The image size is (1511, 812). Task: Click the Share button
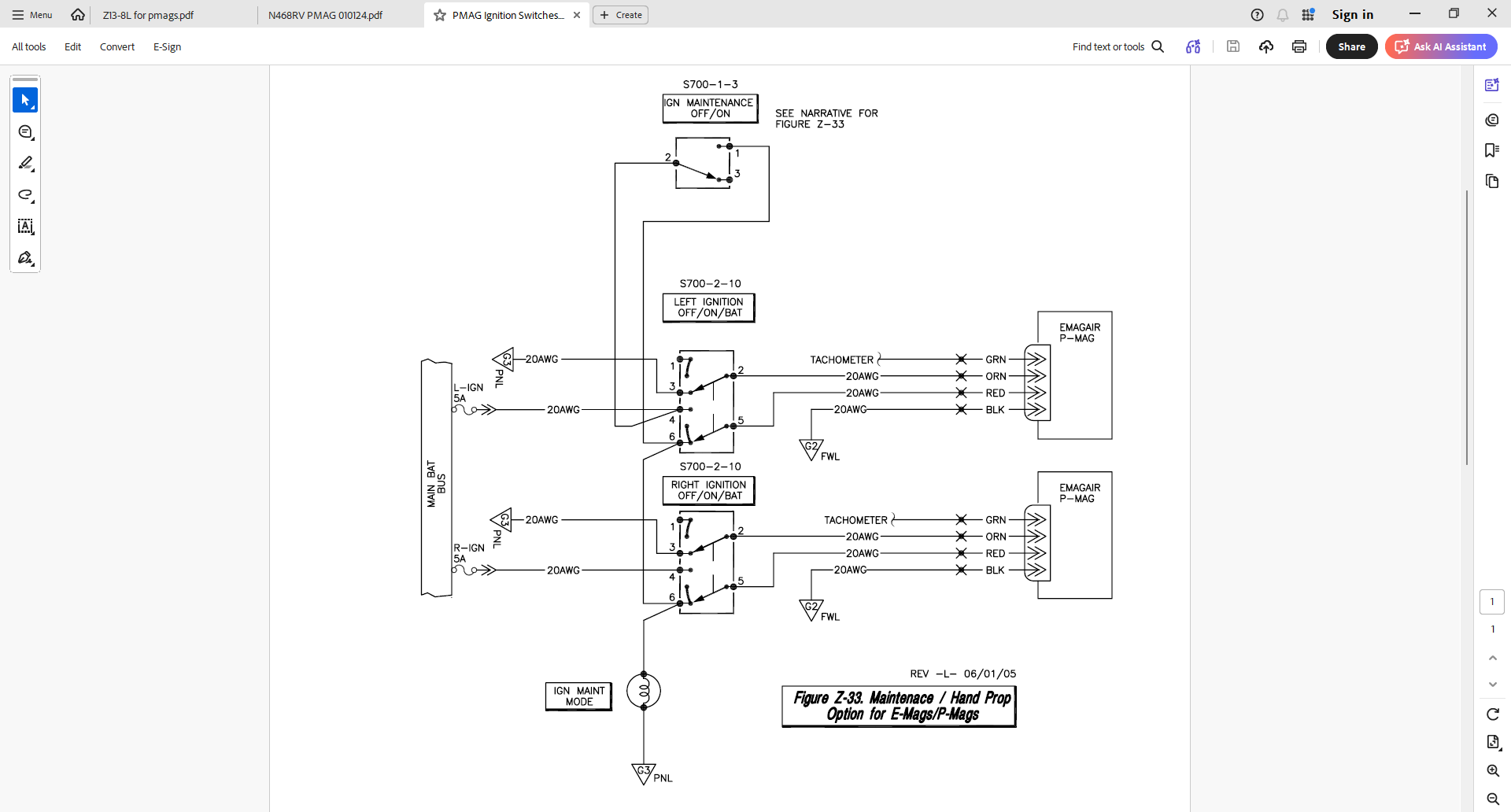tap(1351, 46)
